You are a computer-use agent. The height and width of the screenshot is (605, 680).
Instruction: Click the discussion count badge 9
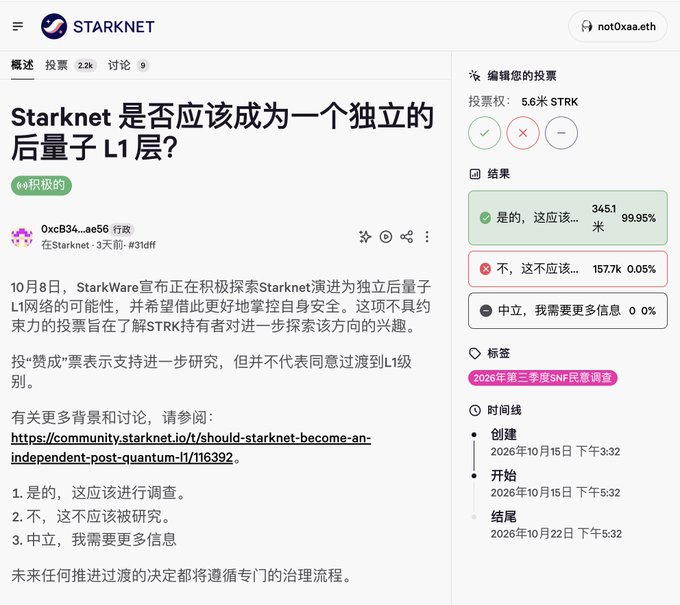(x=143, y=65)
